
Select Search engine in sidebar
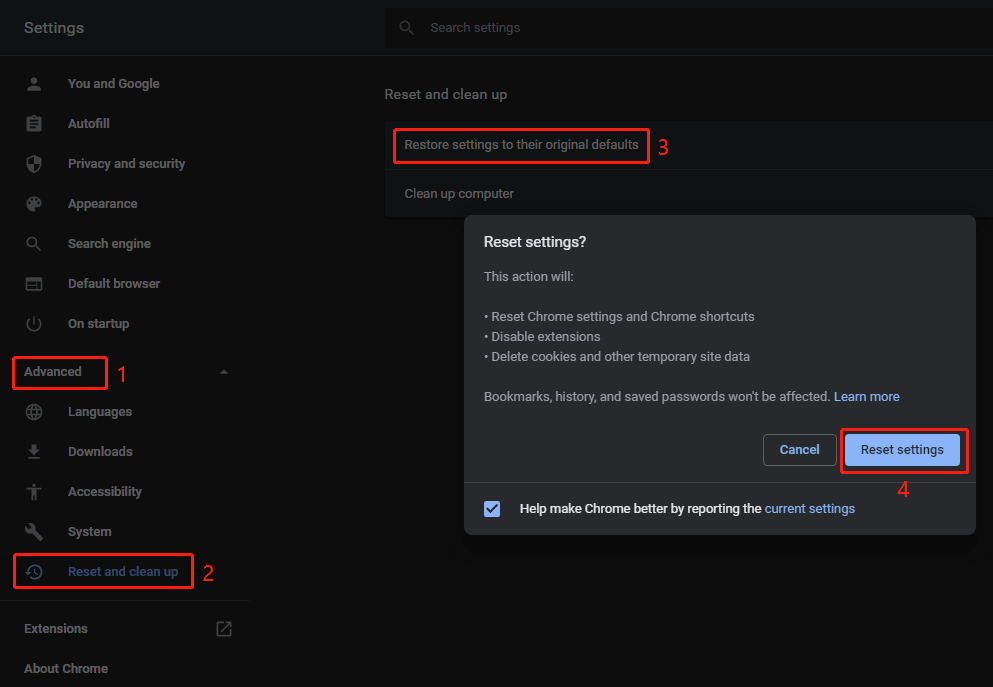(x=109, y=244)
